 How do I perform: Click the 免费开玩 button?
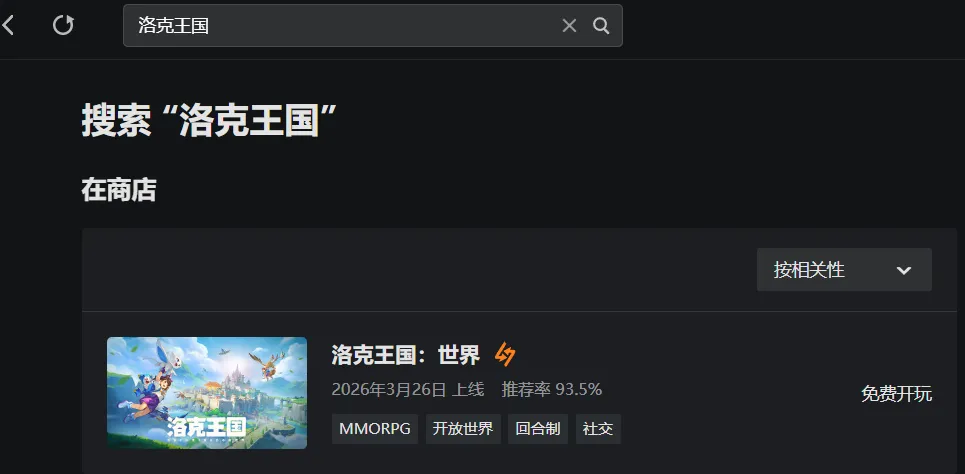point(896,394)
